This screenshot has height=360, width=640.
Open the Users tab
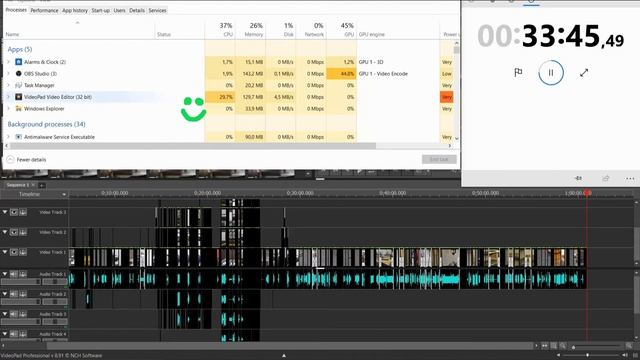click(119, 10)
